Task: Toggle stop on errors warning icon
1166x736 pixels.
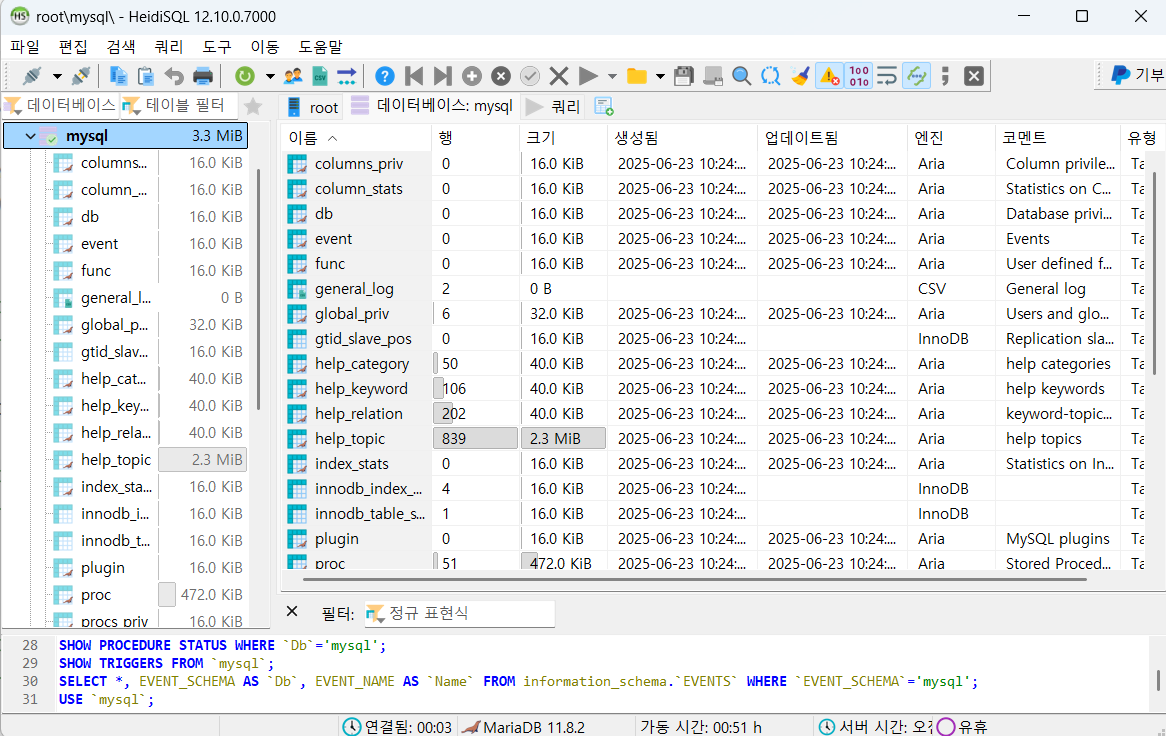Action: pos(829,76)
